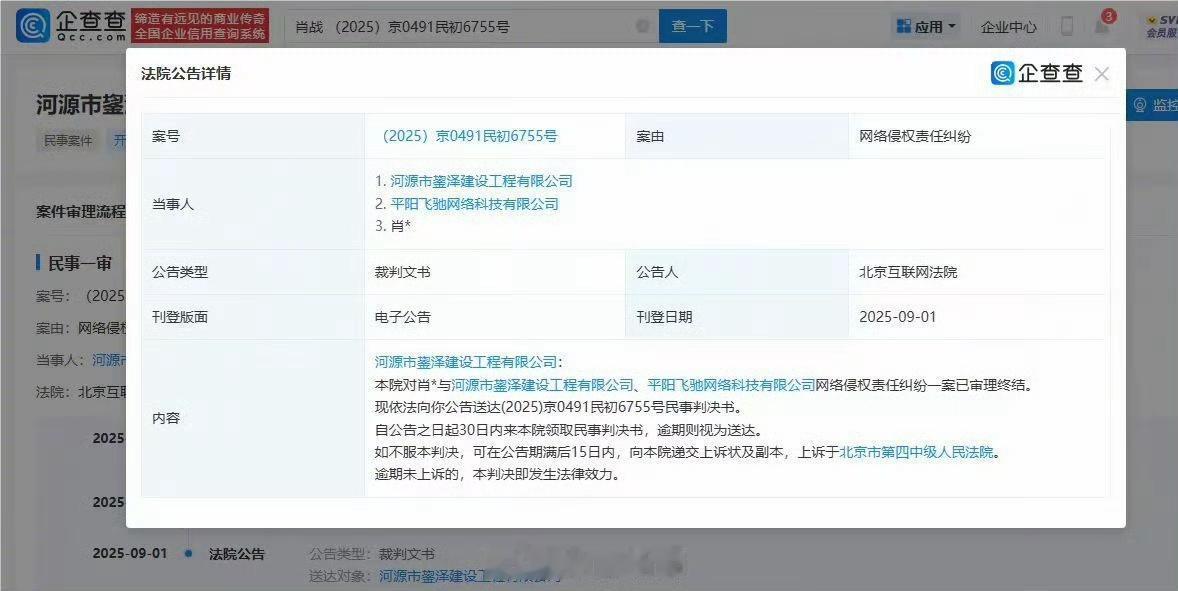This screenshot has width=1178, height=591.
Task: Select the 网络侵权责任纠纷 cell text
Action: click(x=915, y=136)
